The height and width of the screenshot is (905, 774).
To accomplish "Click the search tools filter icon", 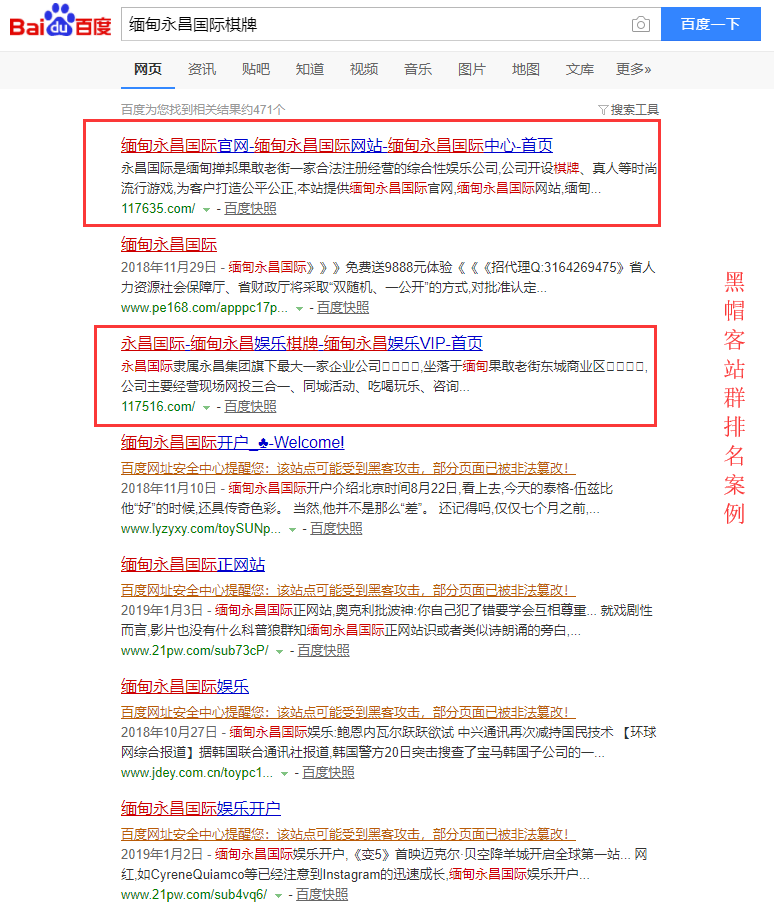I will coord(603,110).
